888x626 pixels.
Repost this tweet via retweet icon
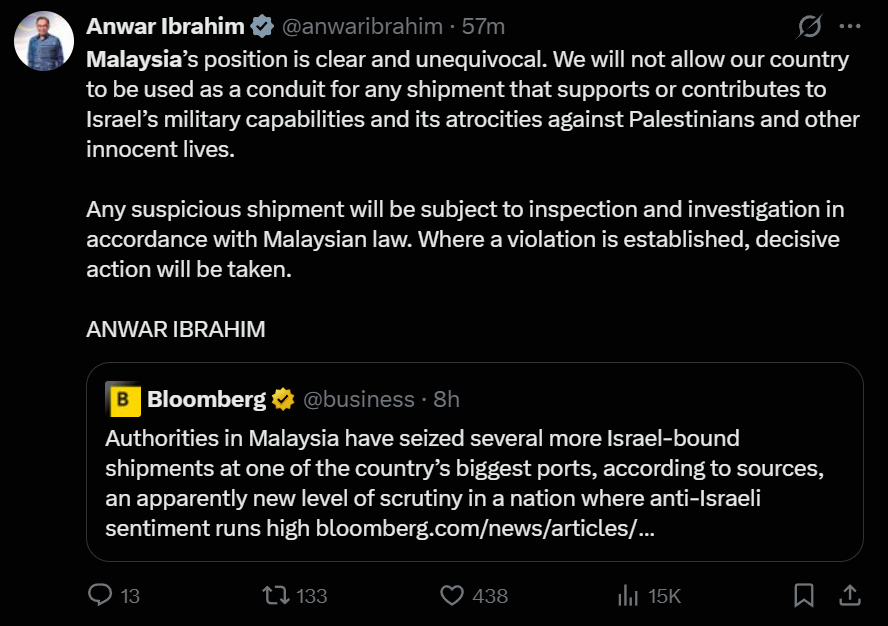(x=276, y=595)
